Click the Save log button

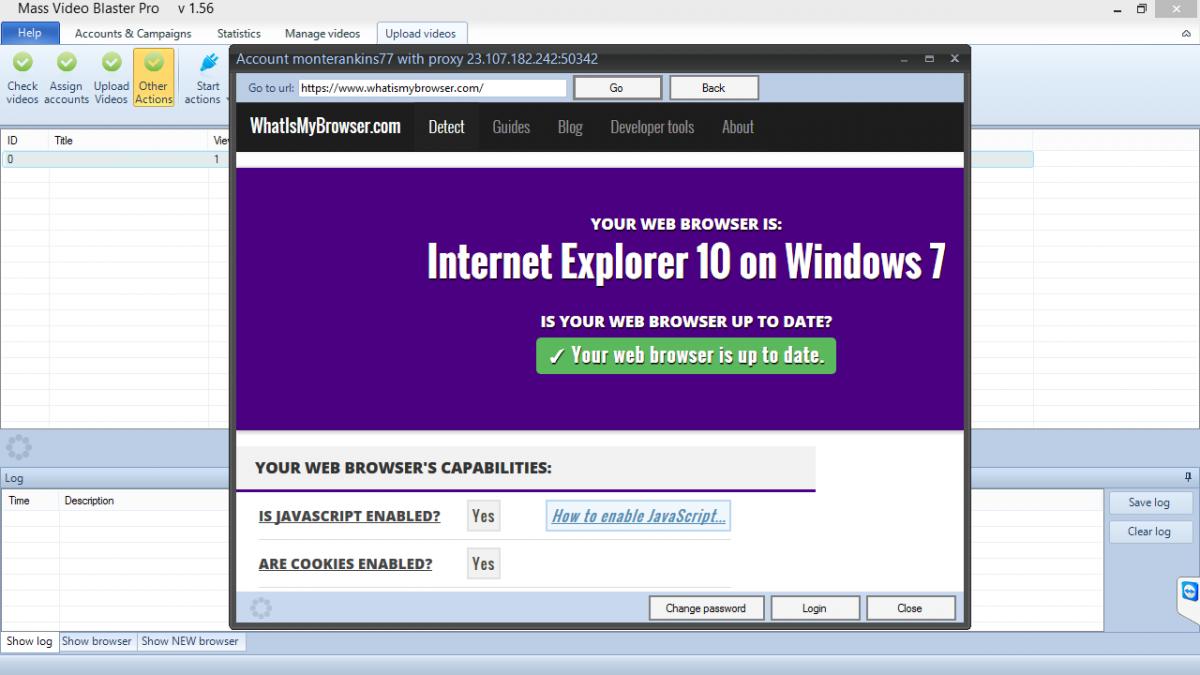[x=1149, y=503]
